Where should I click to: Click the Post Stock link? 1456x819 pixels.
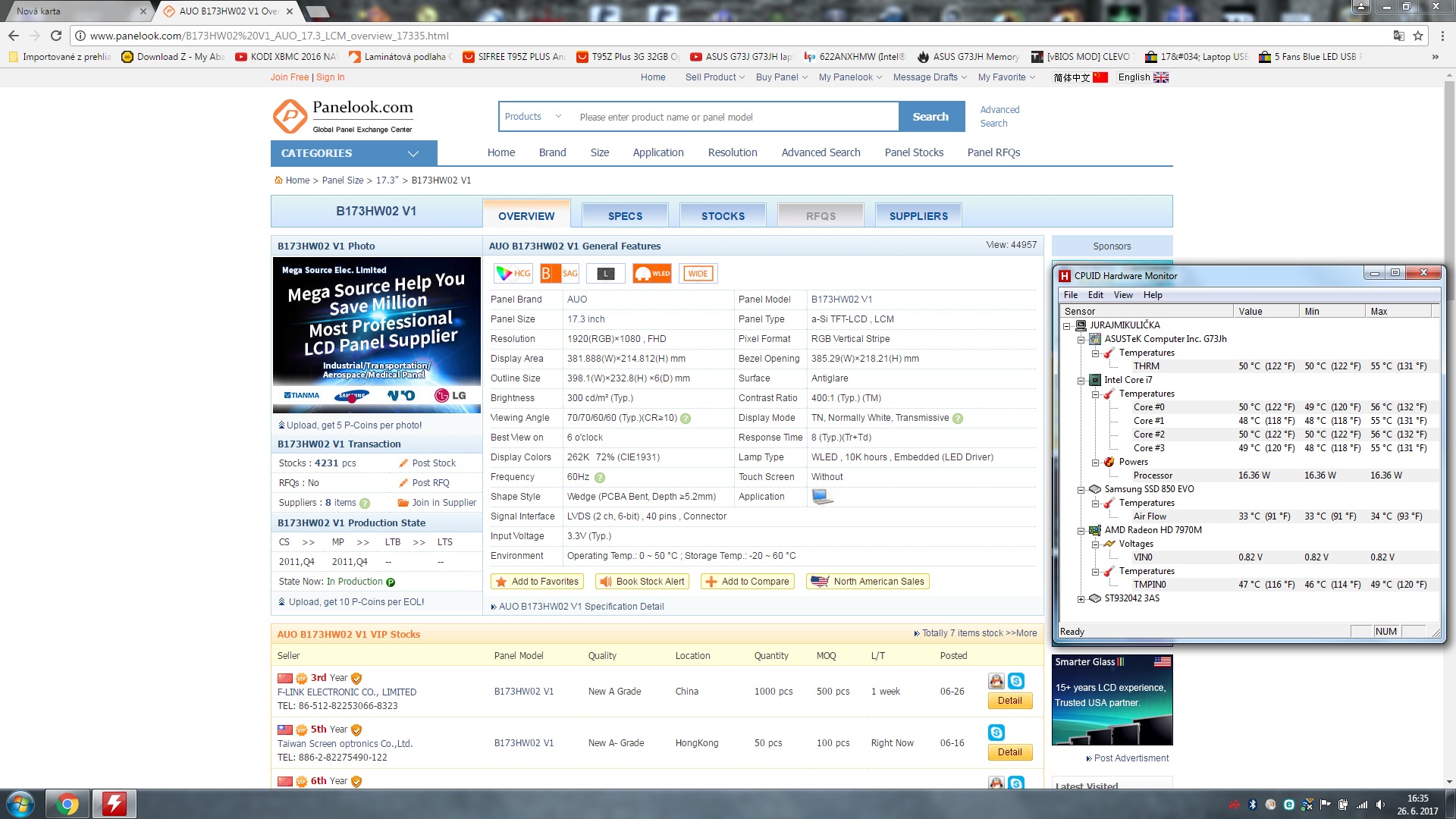click(x=434, y=463)
